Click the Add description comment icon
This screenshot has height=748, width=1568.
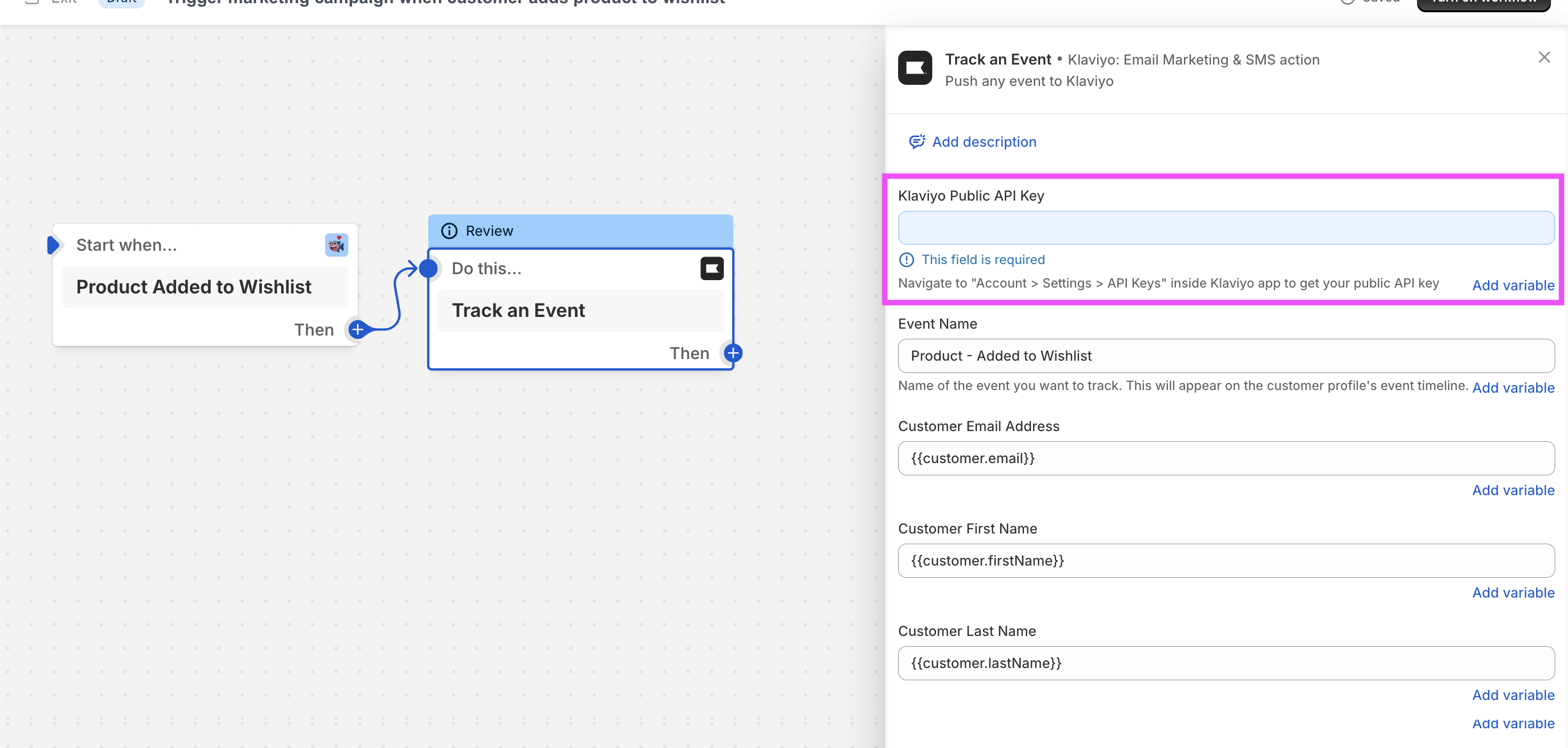tap(917, 142)
